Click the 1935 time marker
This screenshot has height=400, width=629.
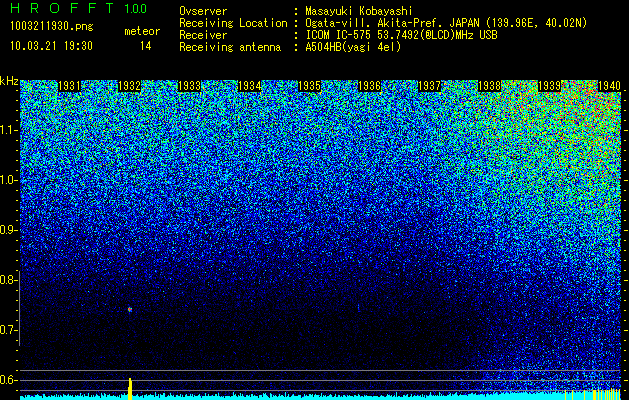tap(309, 86)
